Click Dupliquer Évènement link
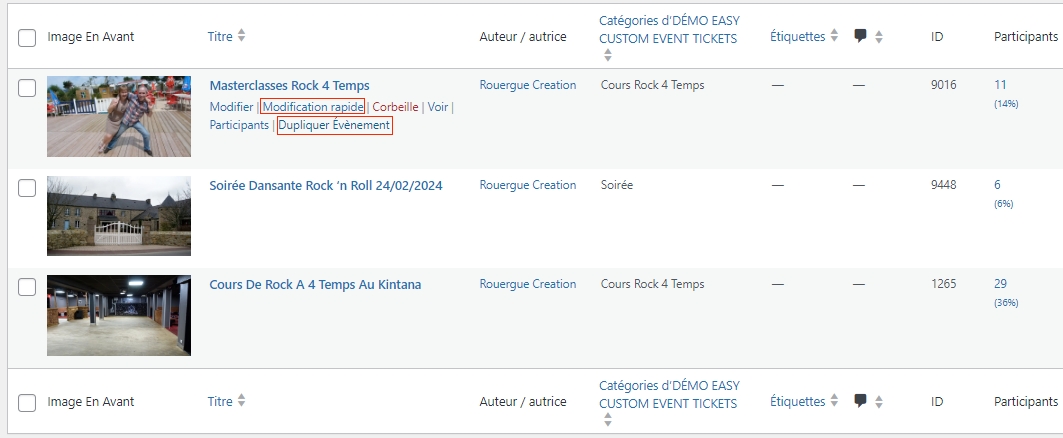The width and height of the screenshot is (1063, 438). pyautogui.click(x=334, y=125)
